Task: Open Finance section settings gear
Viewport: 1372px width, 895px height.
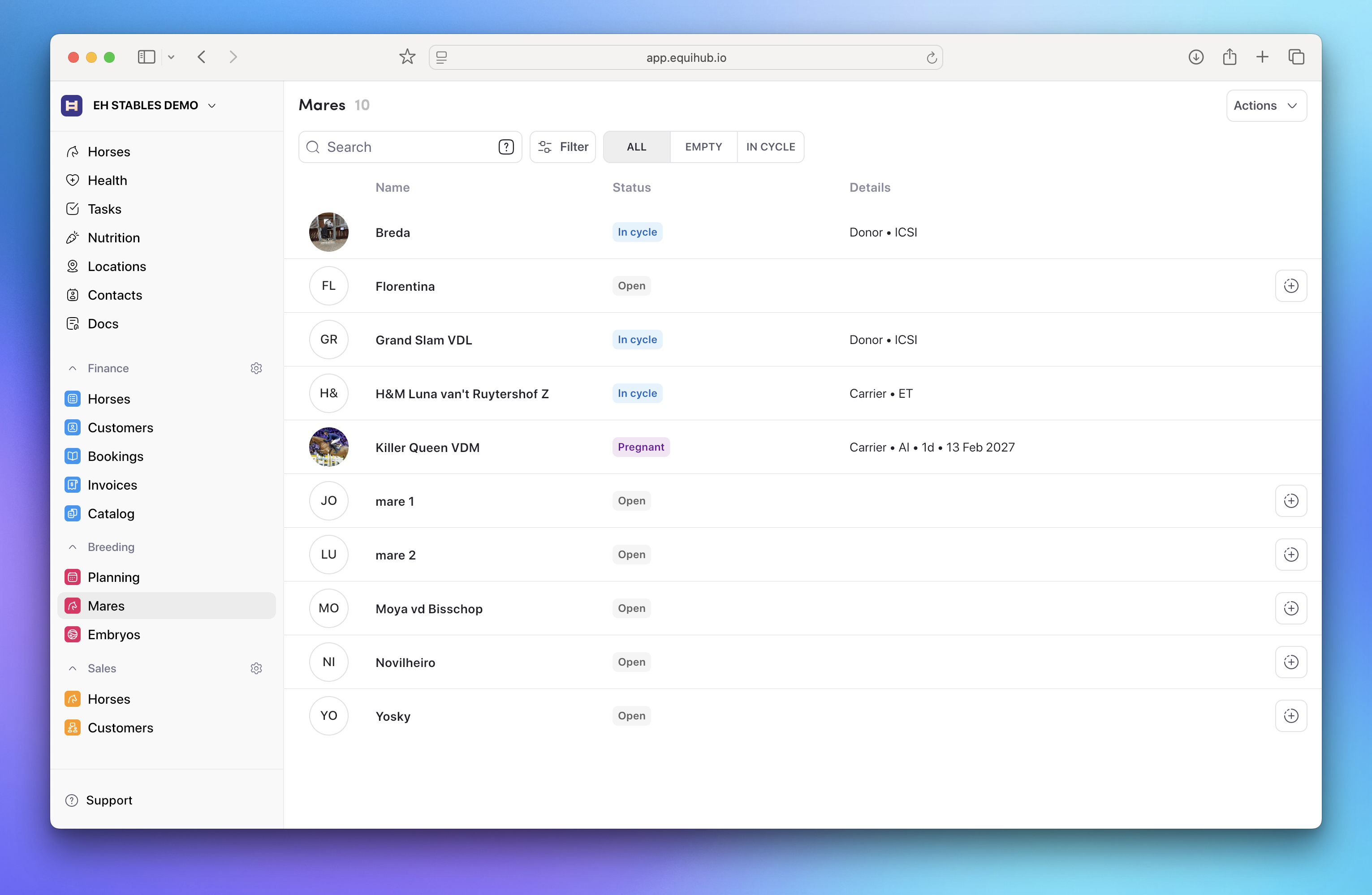Action: click(257, 368)
